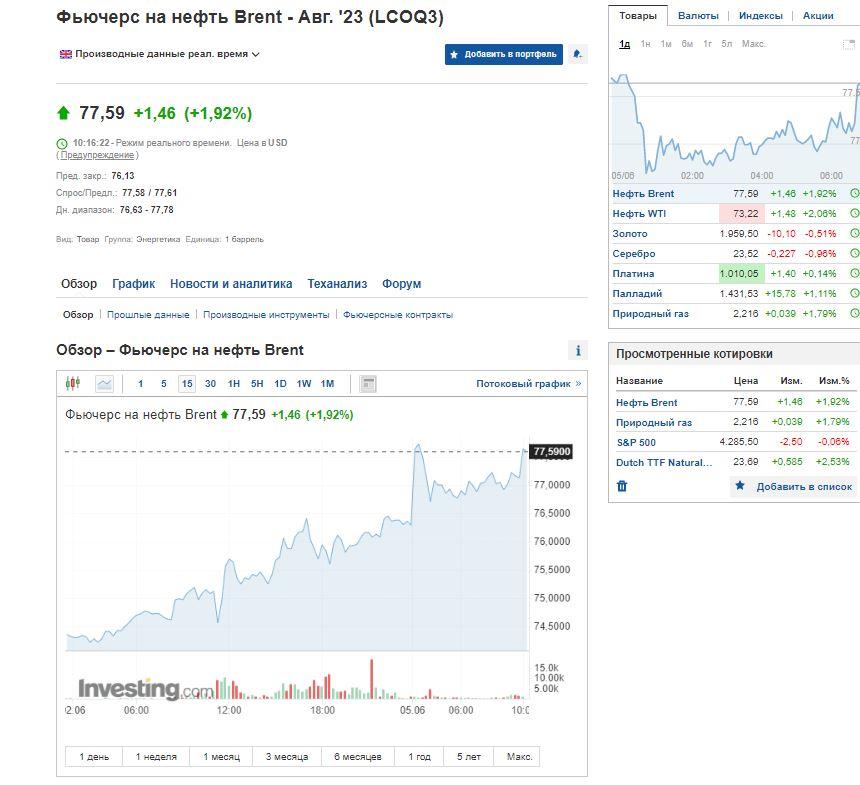This screenshot has width=860, height=785.
Task: Select the 1H chart interval
Action: coord(233,384)
